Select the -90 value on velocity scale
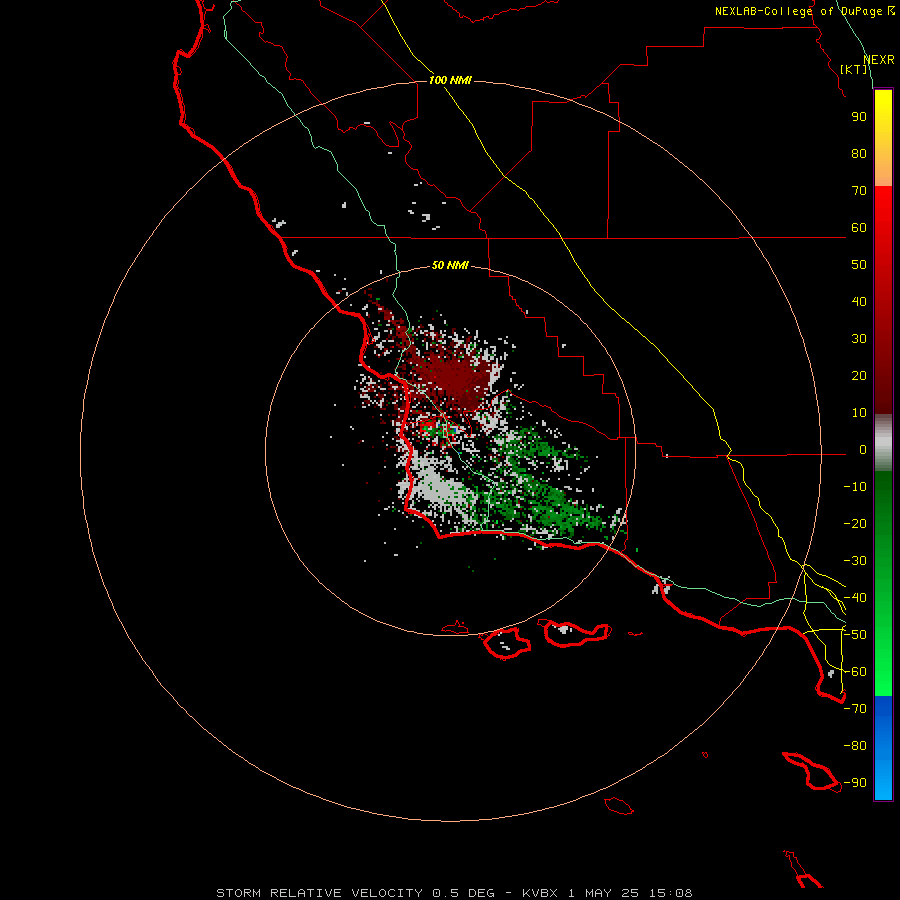This screenshot has width=900, height=900. [855, 783]
